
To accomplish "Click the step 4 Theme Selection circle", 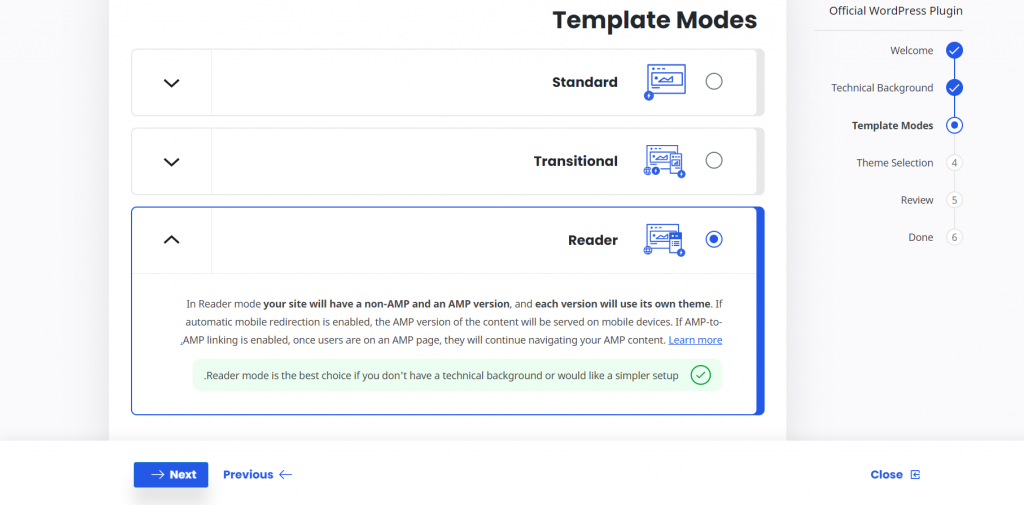I will [x=954, y=163].
